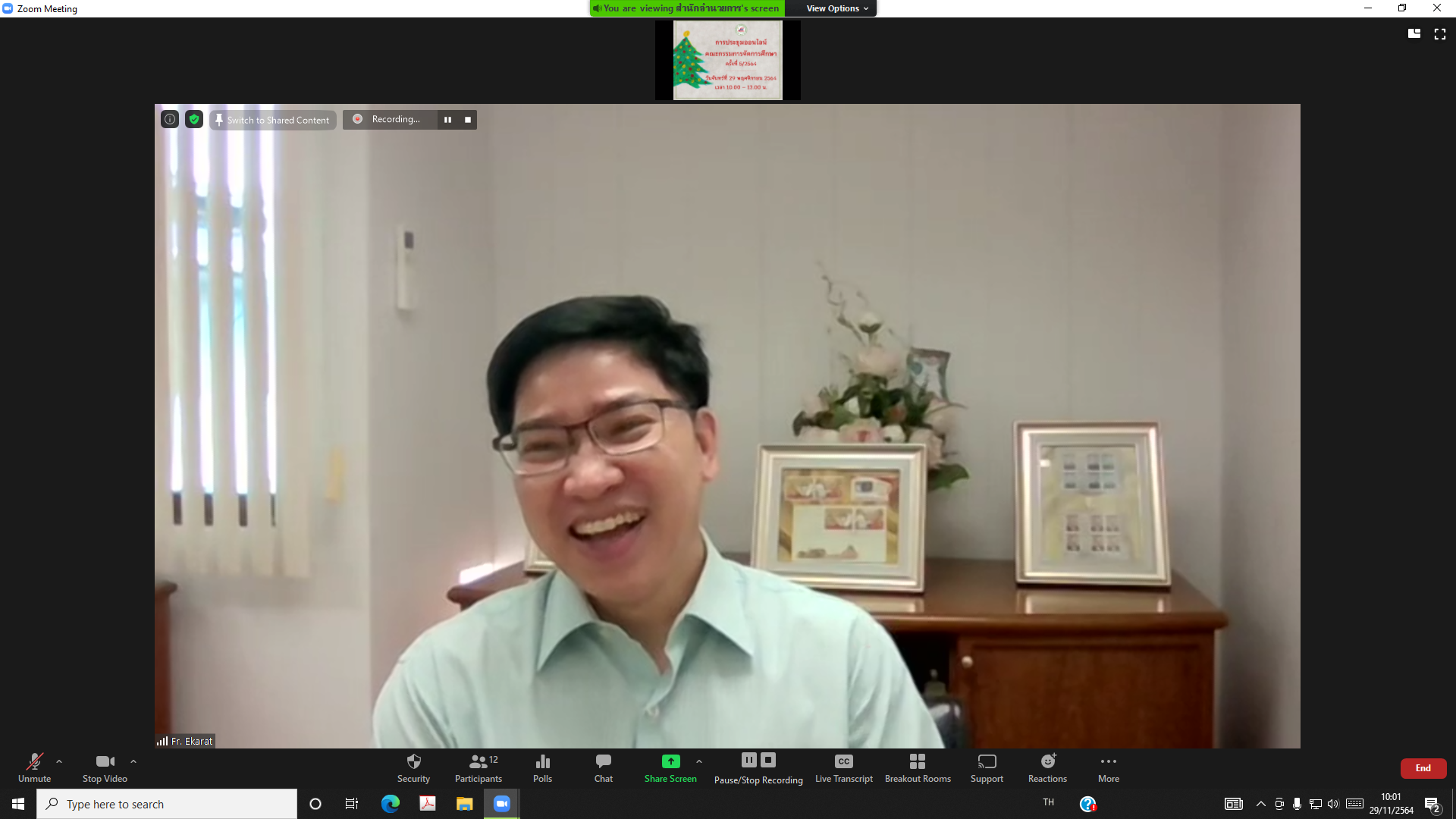This screenshot has width=1456, height=819.
Task: Open notification center icon
Action: point(1432,805)
